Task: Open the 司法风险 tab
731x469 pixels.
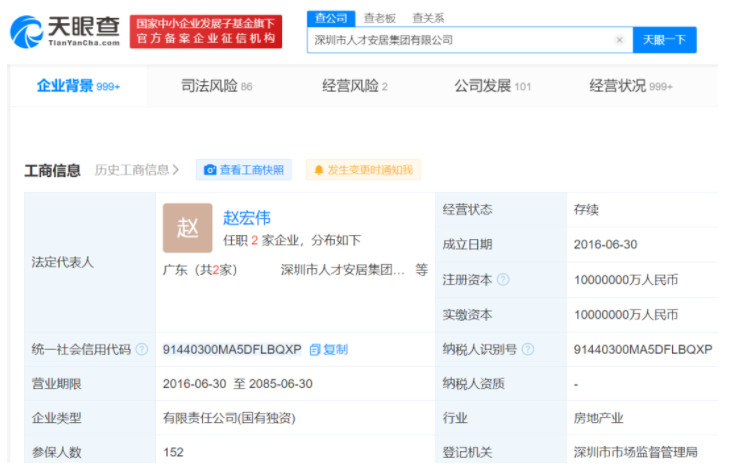Action: point(216,86)
